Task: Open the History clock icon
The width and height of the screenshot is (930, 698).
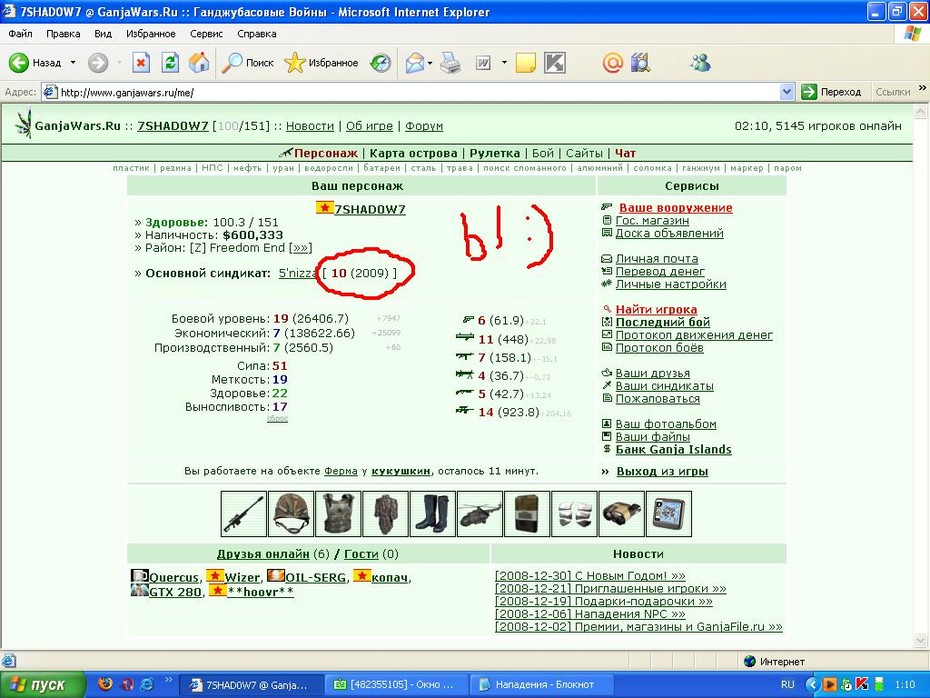Action: (380, 62)
